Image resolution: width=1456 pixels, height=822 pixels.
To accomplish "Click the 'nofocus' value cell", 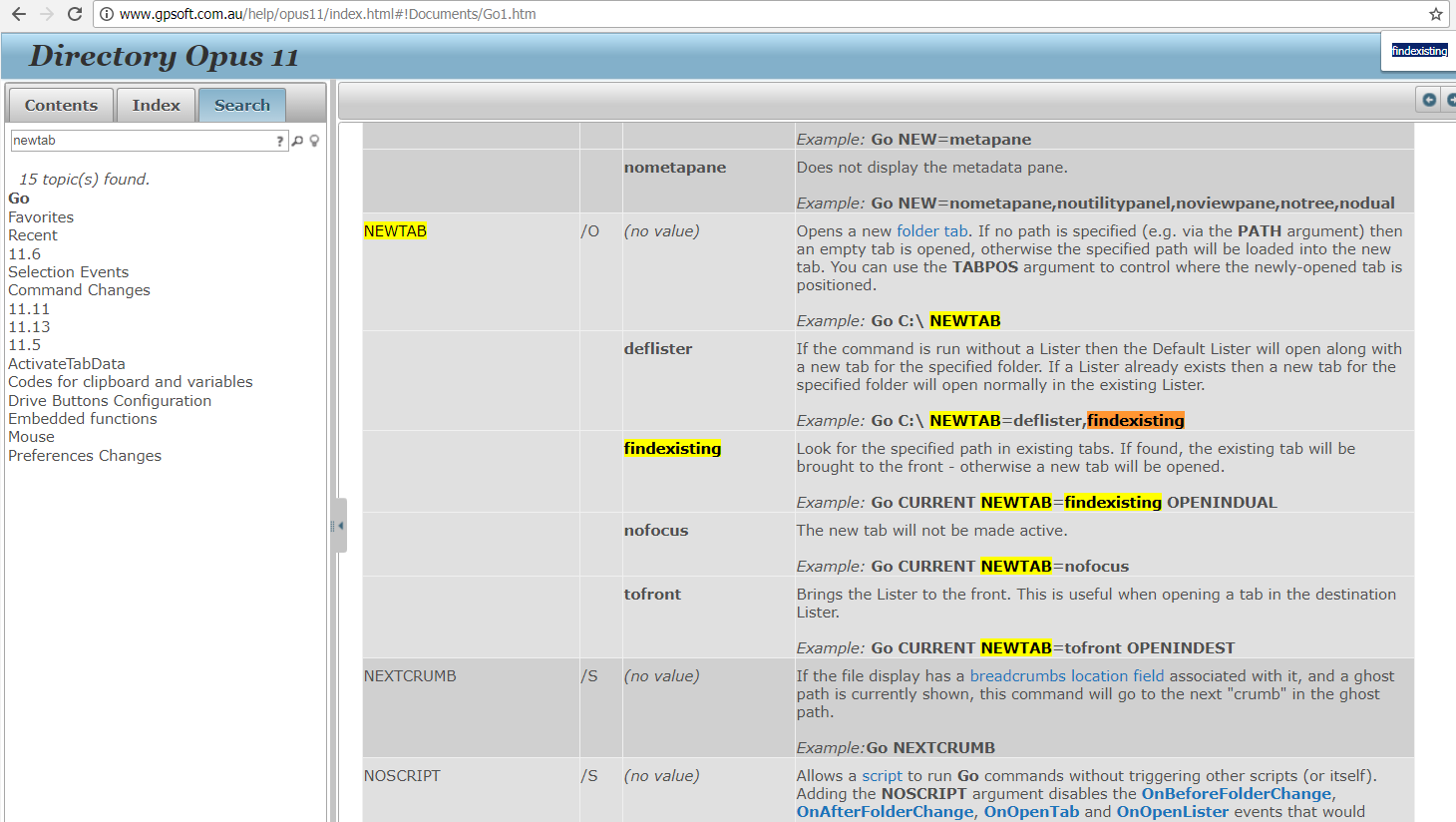I will click(656, 531).
